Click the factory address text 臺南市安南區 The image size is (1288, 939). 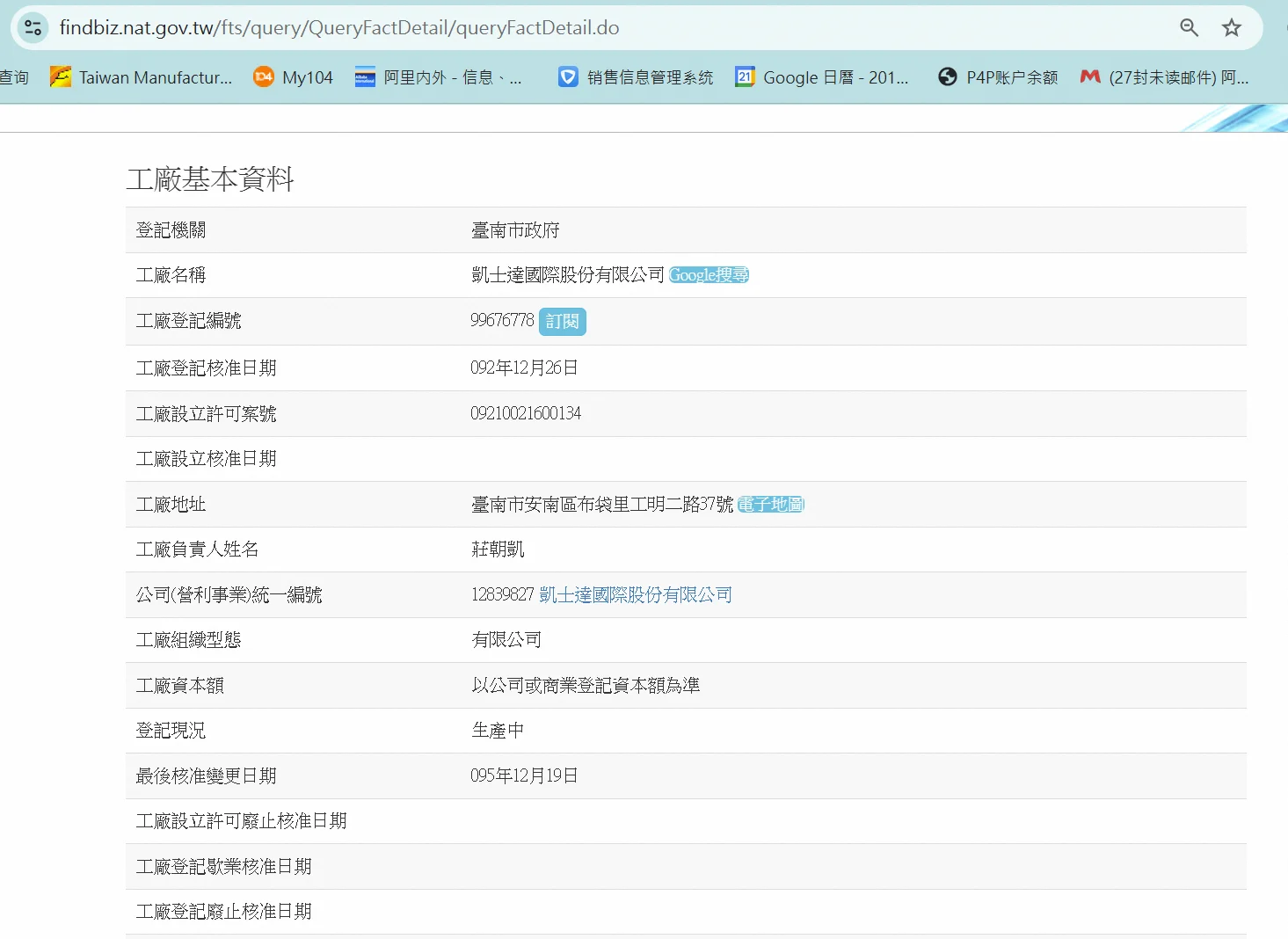(601, 505)
